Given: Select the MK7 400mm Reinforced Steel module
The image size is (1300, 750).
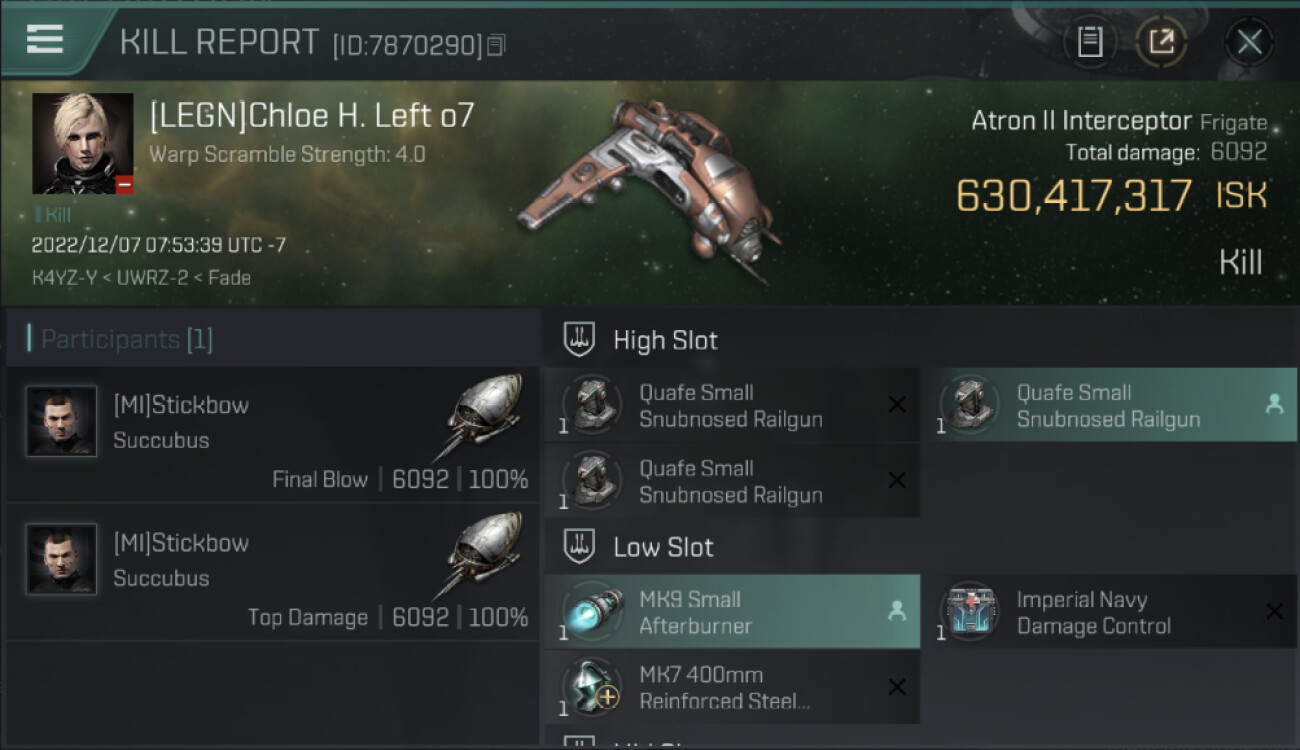Looking at the screenshot, I should tap(732, 687).
